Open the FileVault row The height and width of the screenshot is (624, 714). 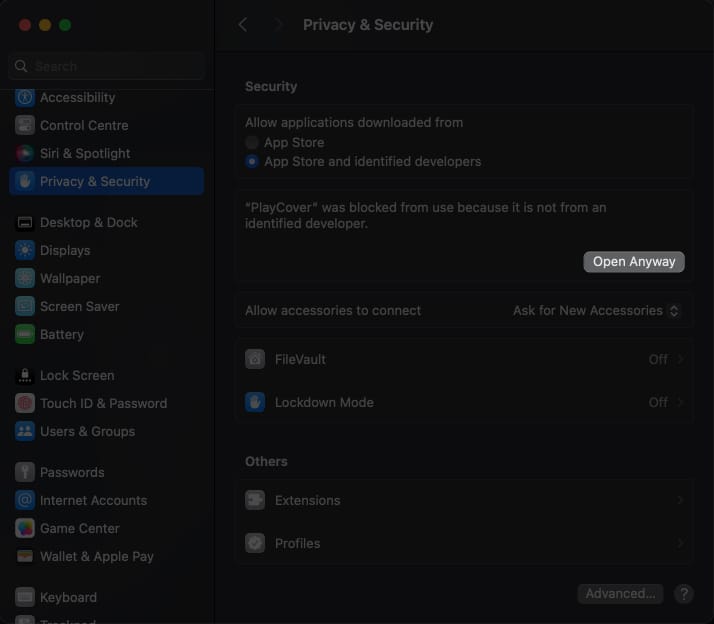click(464, 359)
